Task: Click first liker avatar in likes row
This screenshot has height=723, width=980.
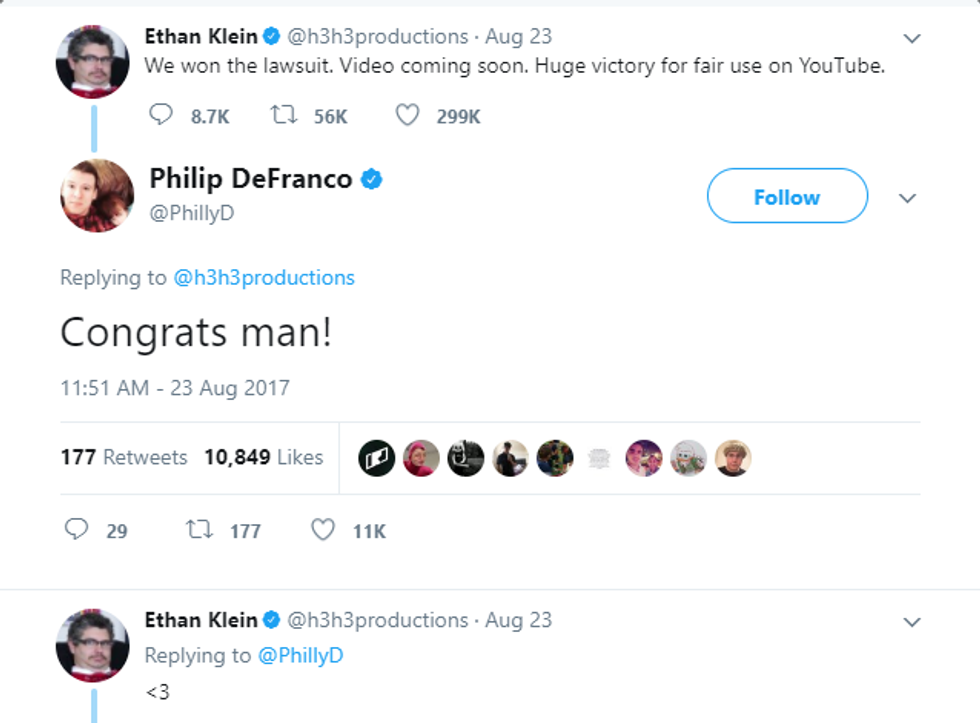Action: coord(377,458)
